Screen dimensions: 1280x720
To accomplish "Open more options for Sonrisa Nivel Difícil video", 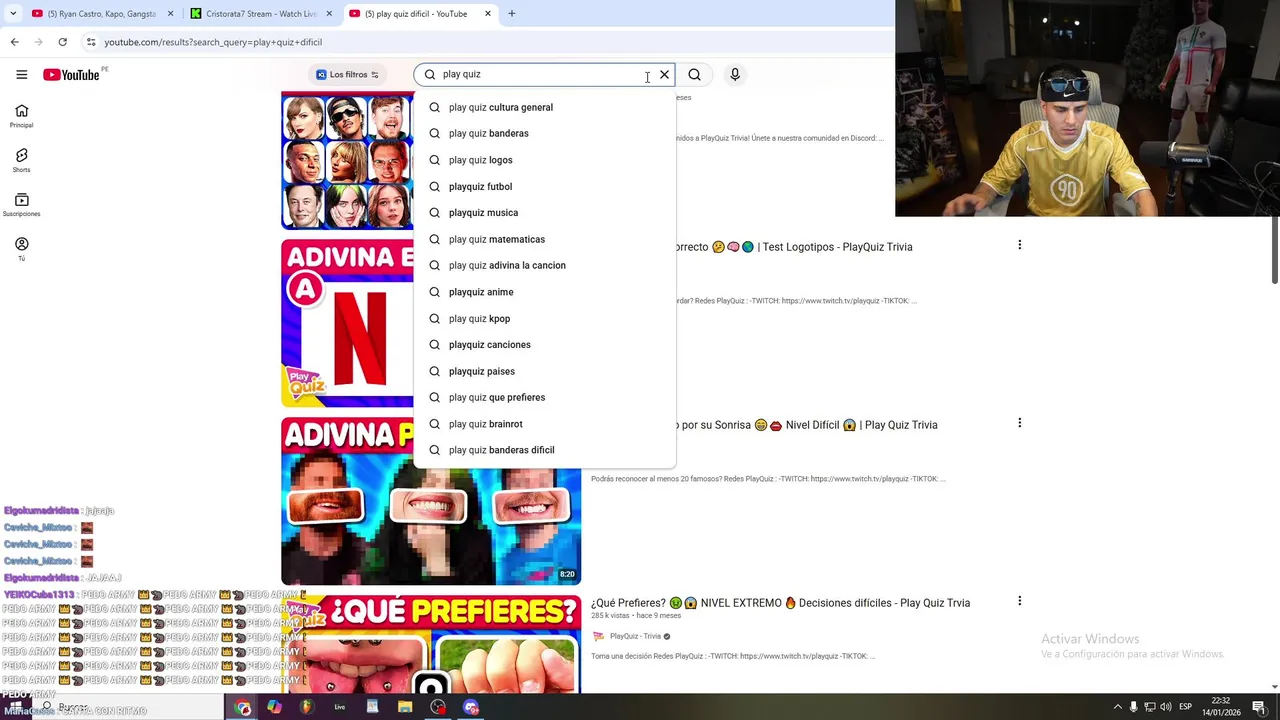I will click(x=1019, y=423).
